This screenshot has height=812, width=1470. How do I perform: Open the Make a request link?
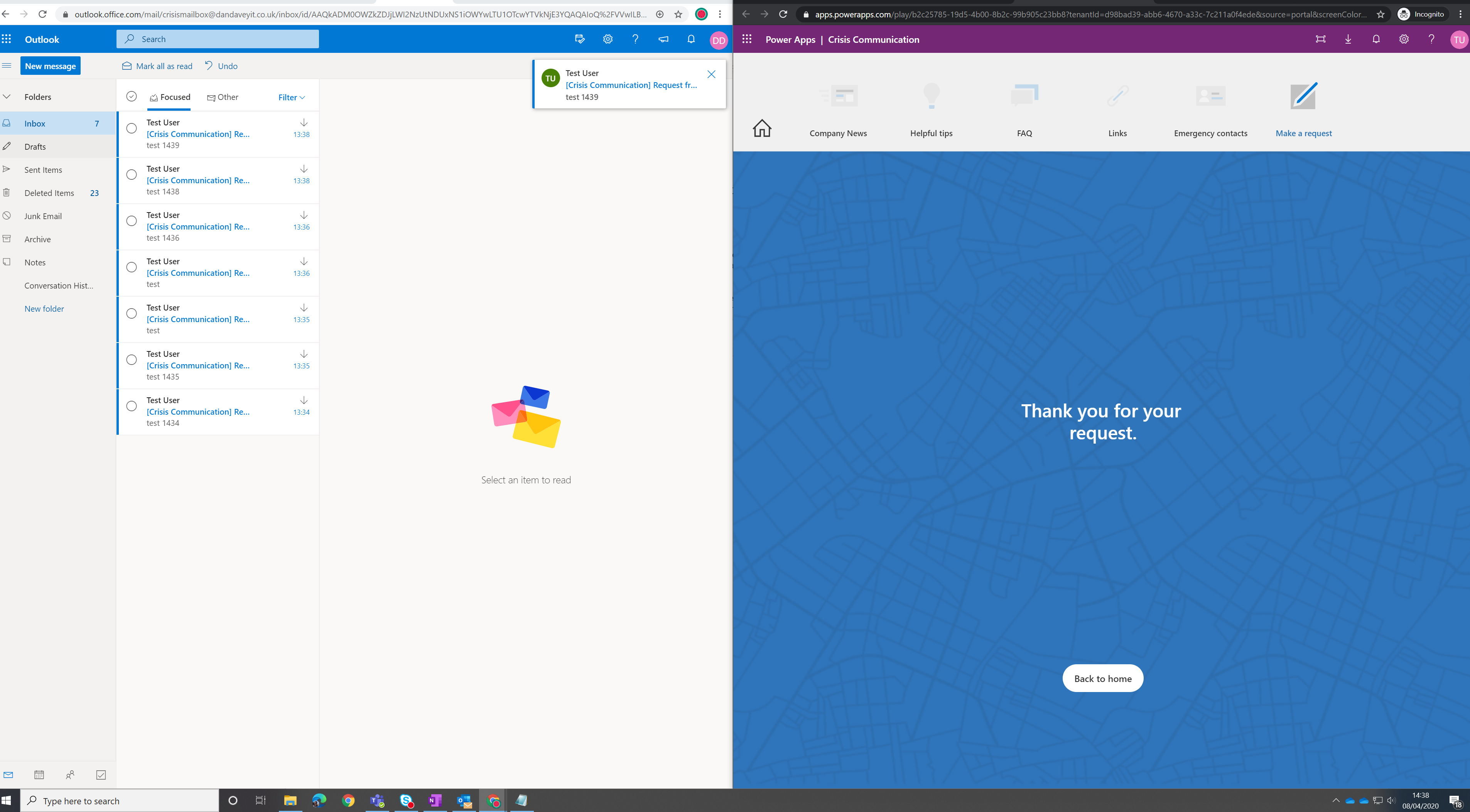tap(1303, 132)
